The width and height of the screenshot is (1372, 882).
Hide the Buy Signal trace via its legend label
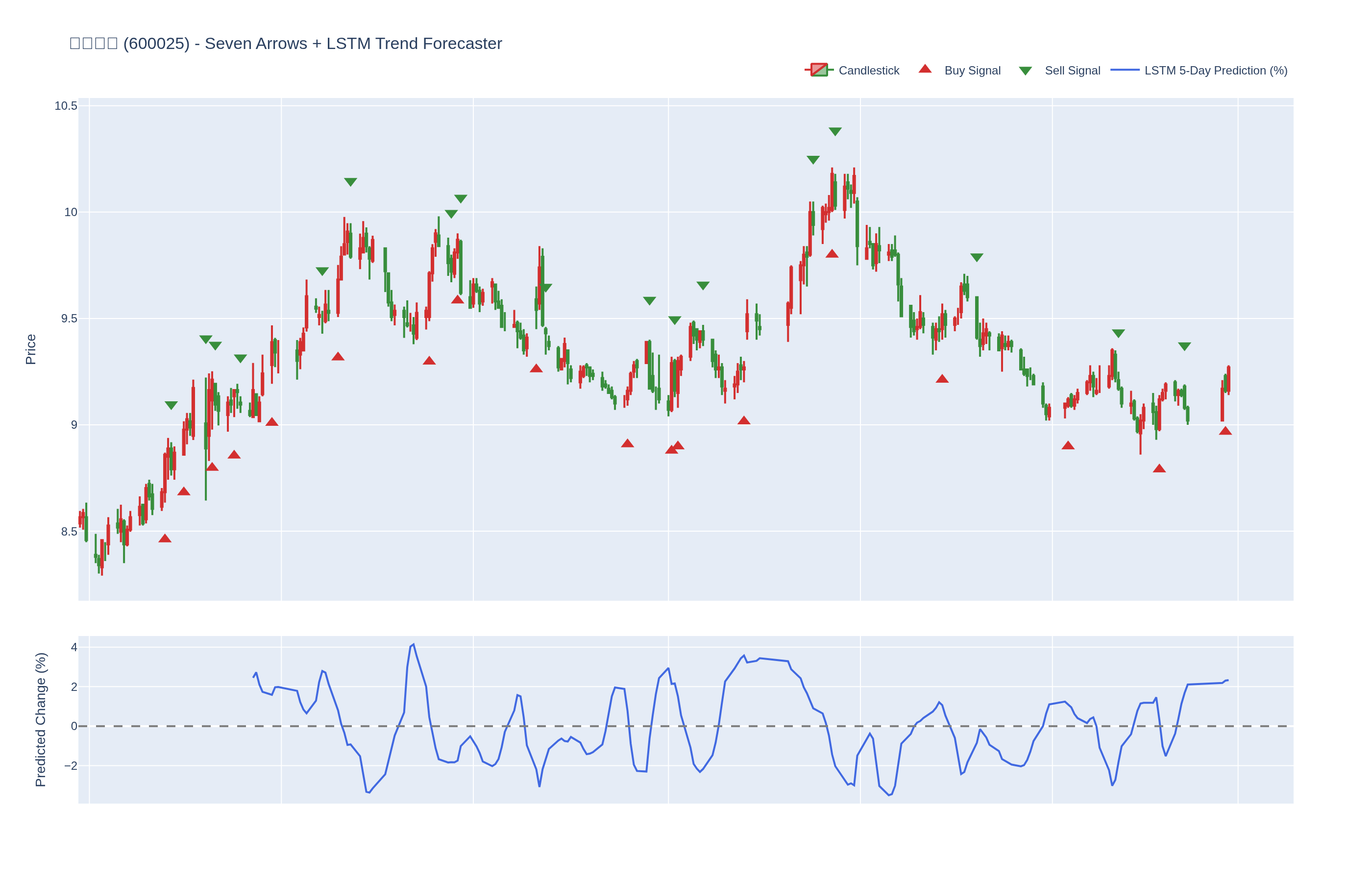[972, 71]
